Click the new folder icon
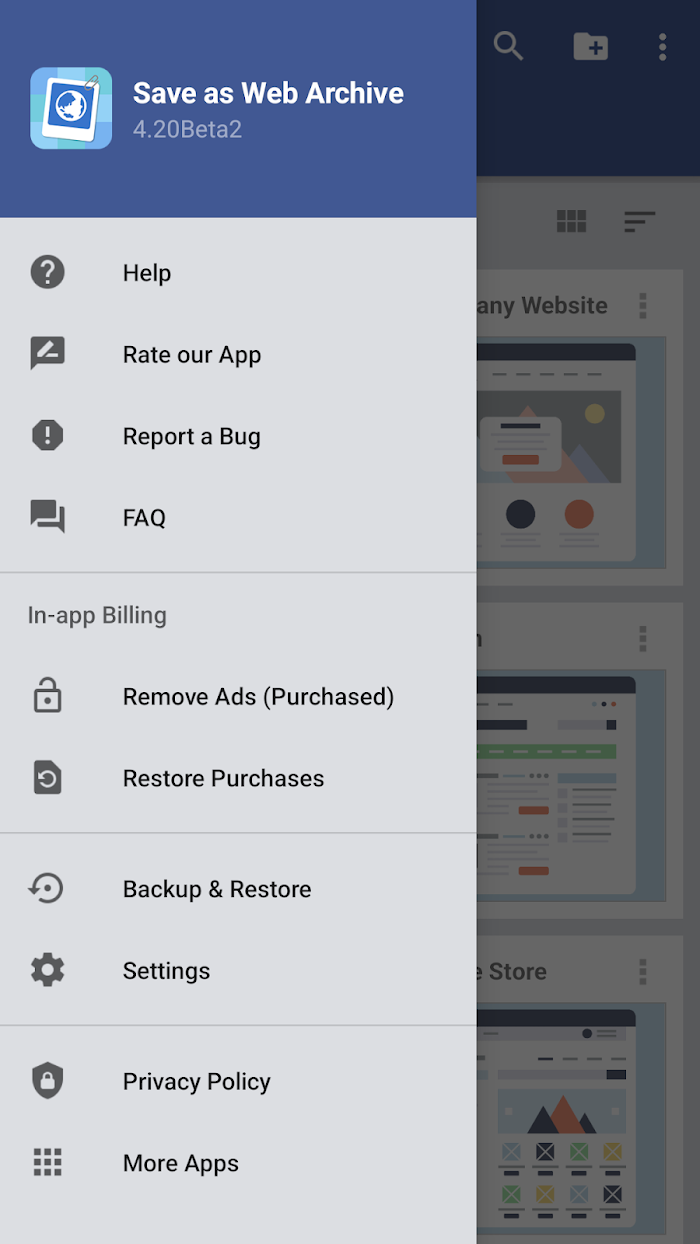The image size is (700, 1244). (x=590, y=46)
